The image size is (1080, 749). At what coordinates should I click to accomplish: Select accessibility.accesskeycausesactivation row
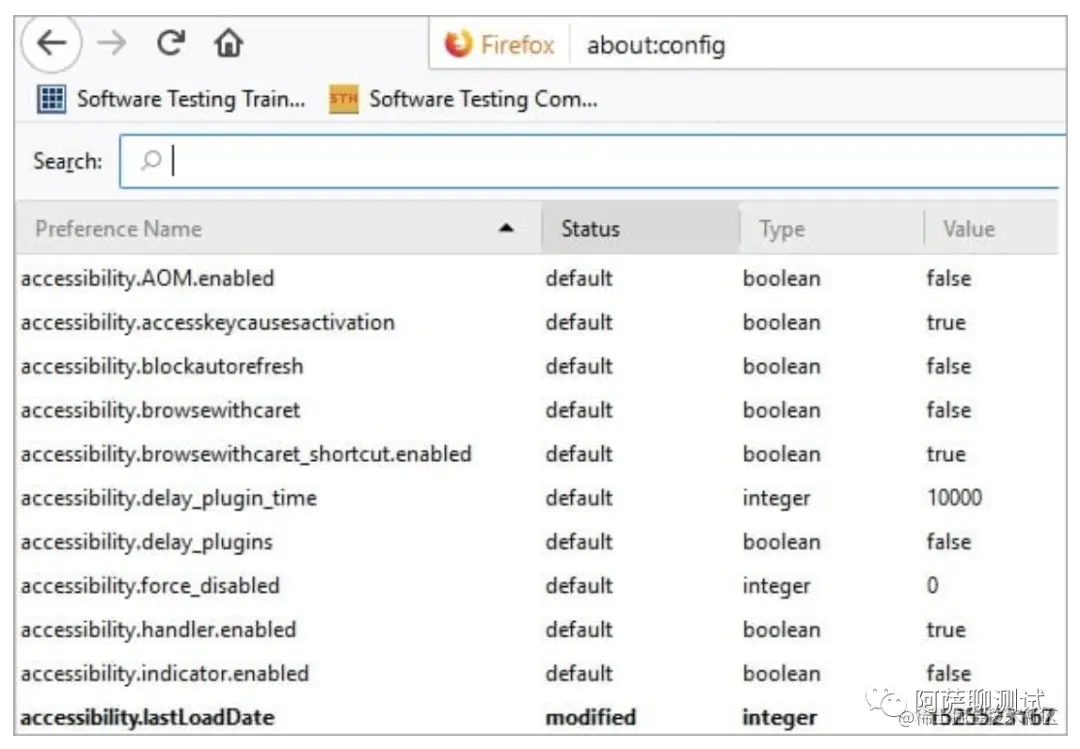(x=537, y=322)
